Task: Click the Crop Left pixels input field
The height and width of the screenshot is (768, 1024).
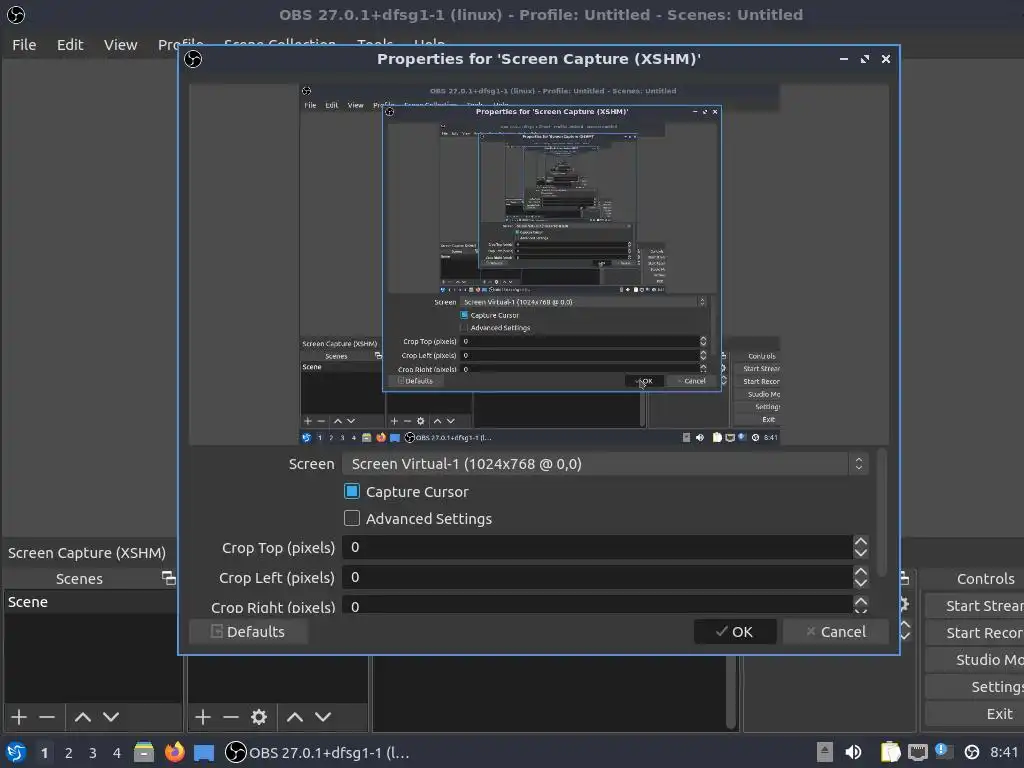Action: click(598, 577)
